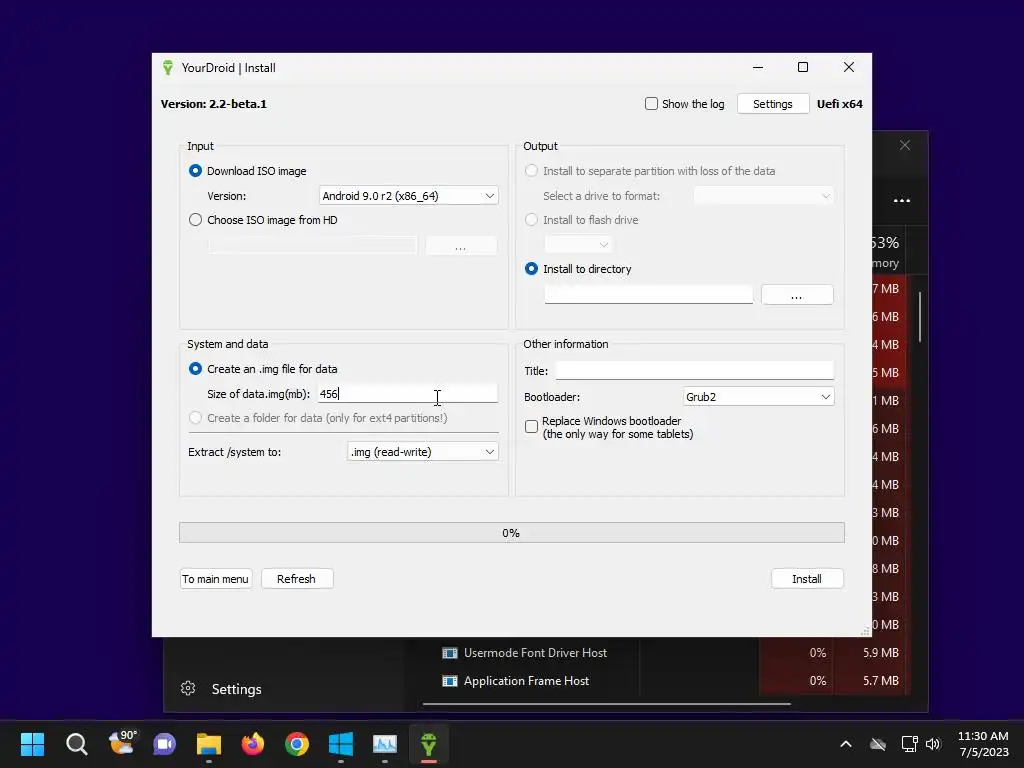
Task: Open Task Manager three-dots more menu
Action: point(902,200)
